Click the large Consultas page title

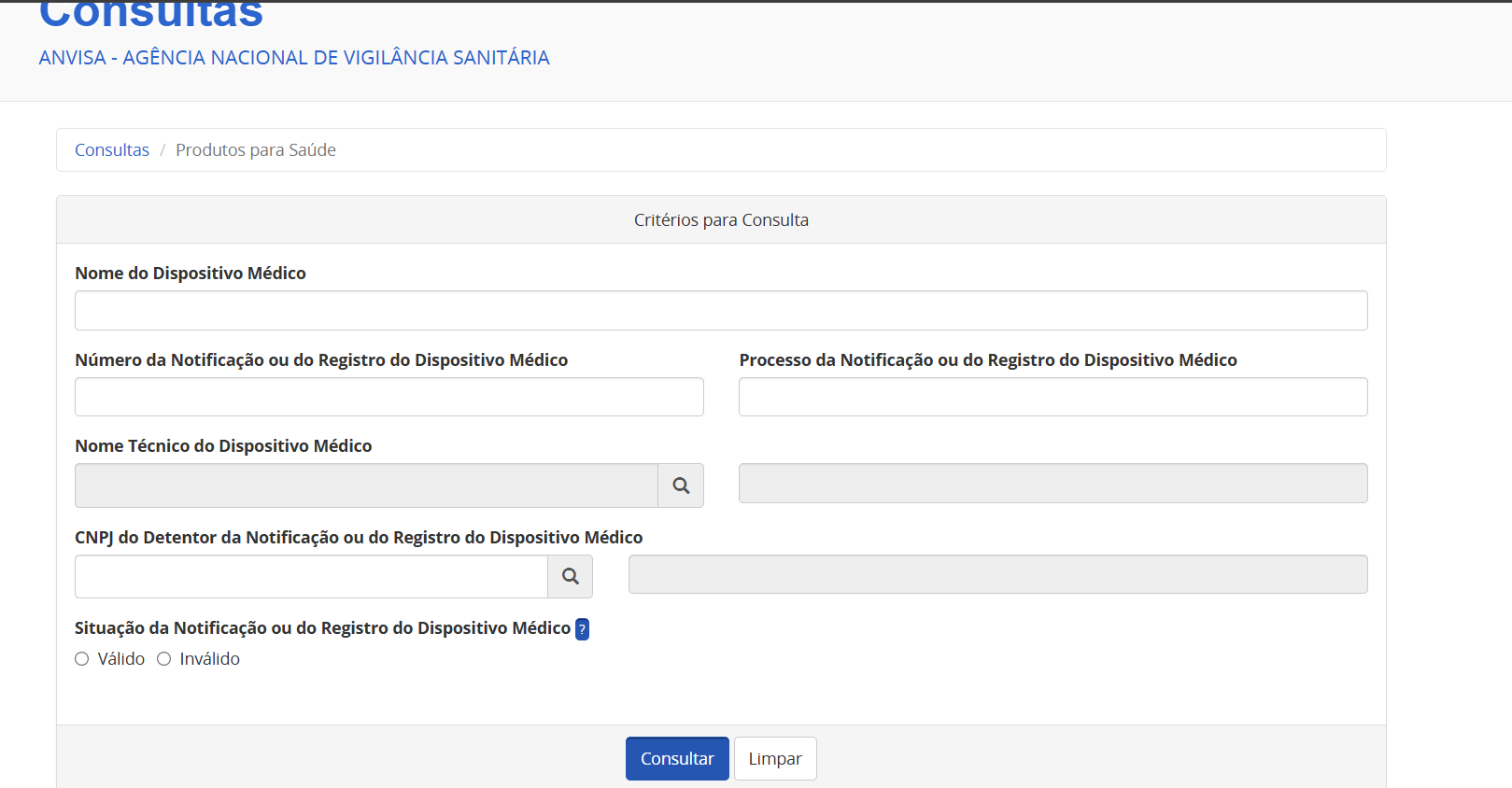click(x=151, y=15)
